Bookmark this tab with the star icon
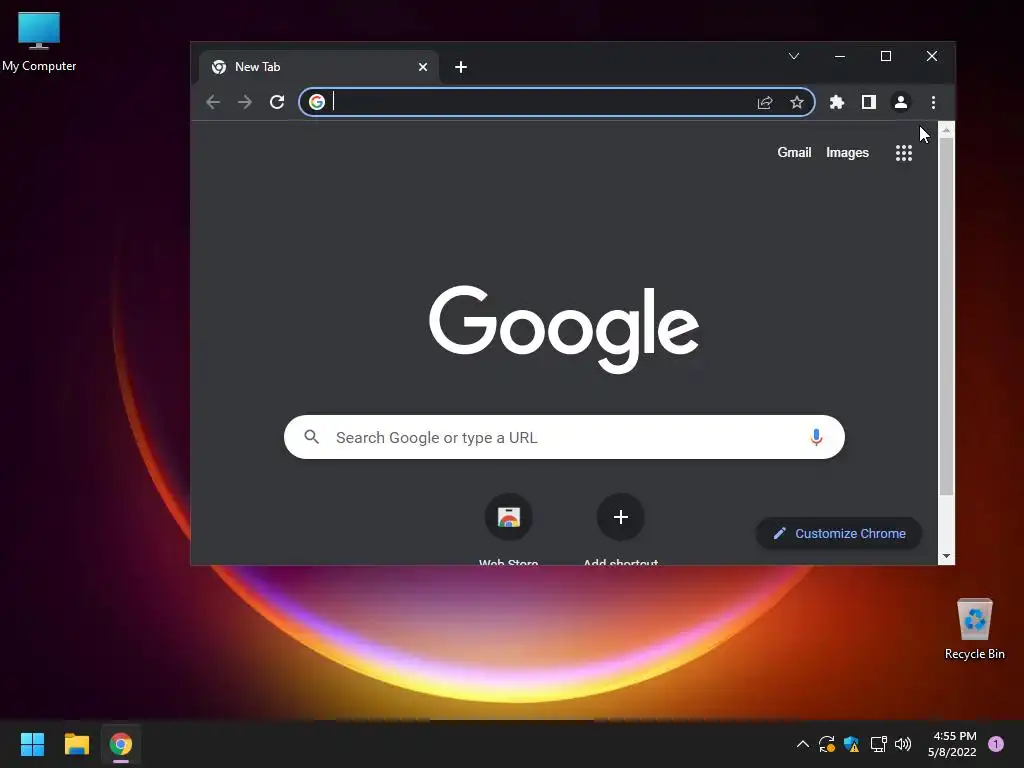This screenshot has height=768, width=1024. coord(797,102)
